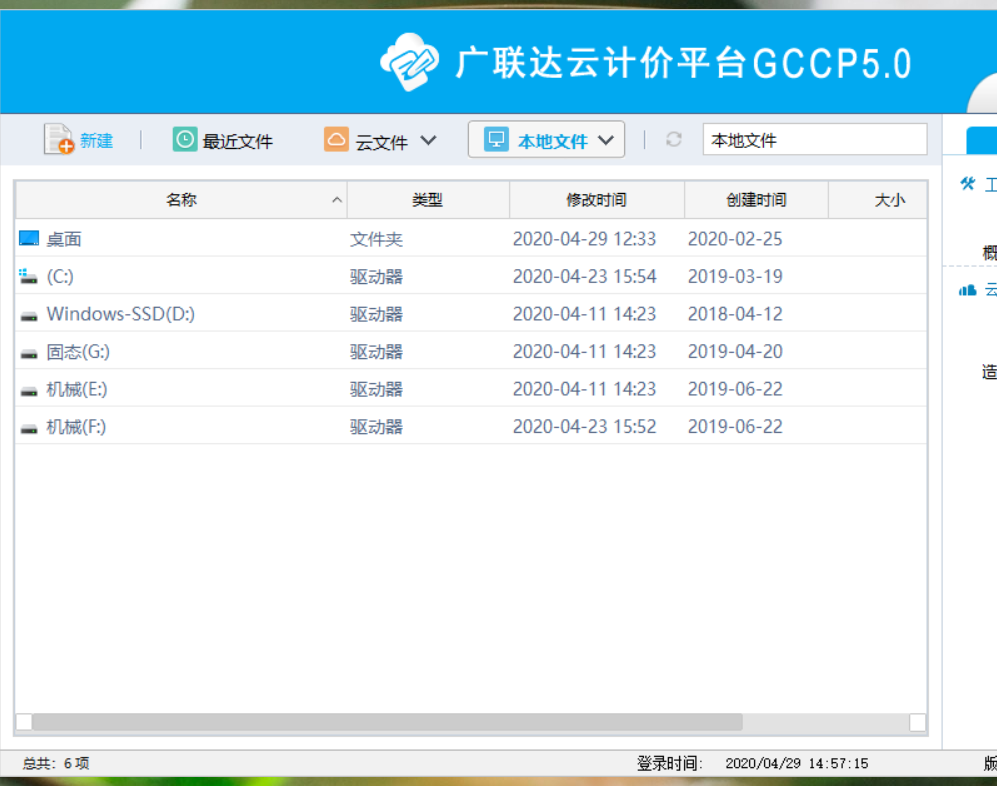This screenshot has width=997, height=786.
Task: Click the 桌面 desktop icon
Action: coord(29,238)
